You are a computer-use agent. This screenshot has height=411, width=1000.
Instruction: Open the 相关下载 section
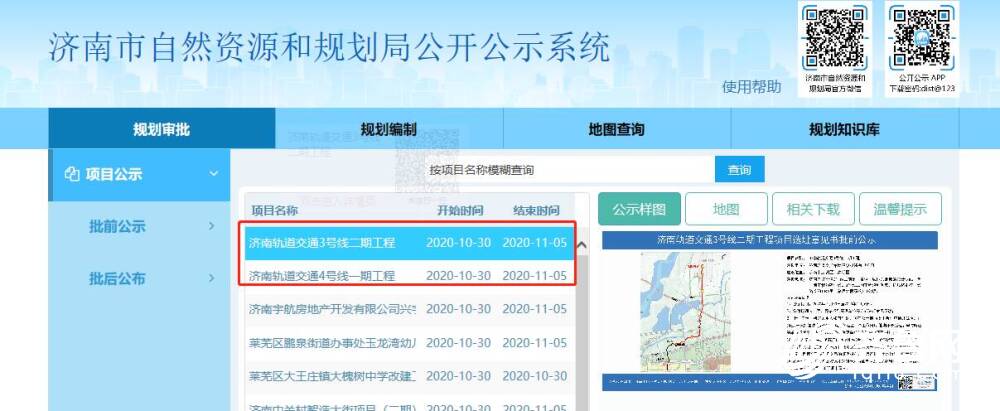[812, 210]
